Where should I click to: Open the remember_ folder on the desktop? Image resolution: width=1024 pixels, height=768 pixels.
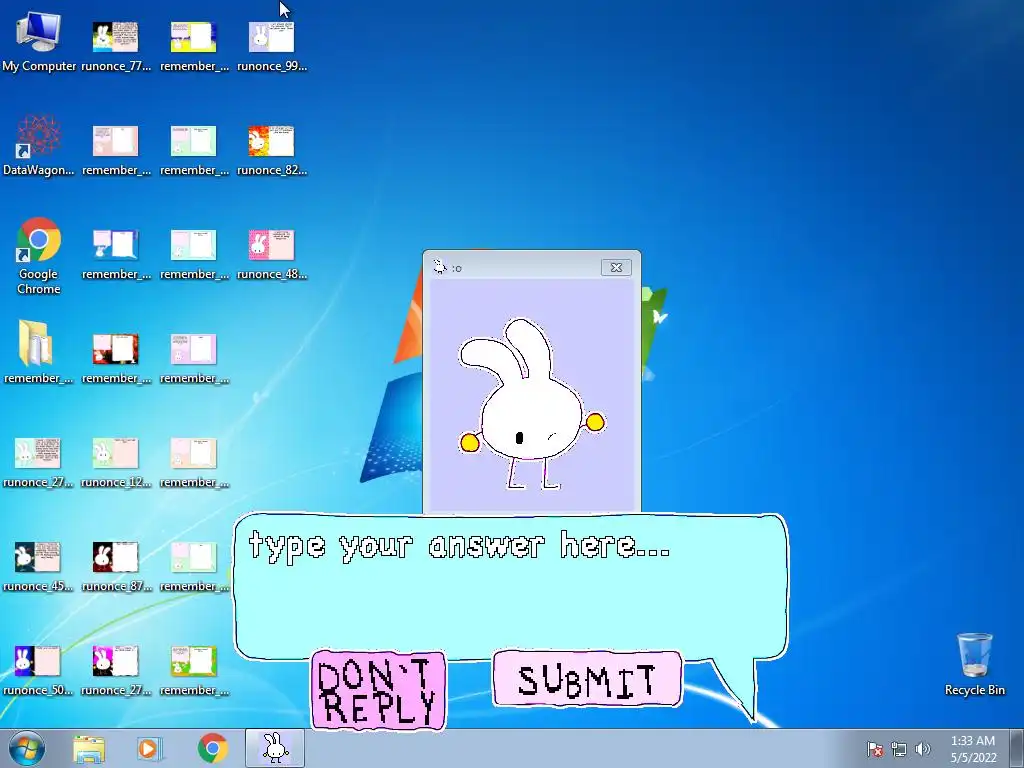pos(39,353)
